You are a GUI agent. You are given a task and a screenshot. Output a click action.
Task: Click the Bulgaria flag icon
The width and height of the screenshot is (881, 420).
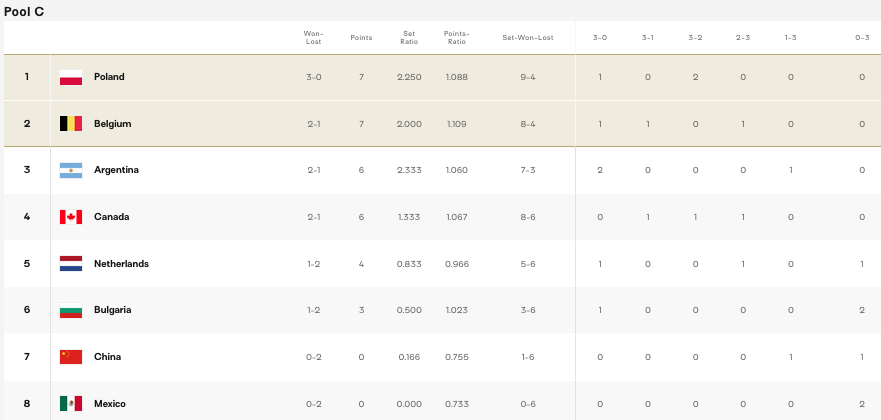tap(71, 310)
